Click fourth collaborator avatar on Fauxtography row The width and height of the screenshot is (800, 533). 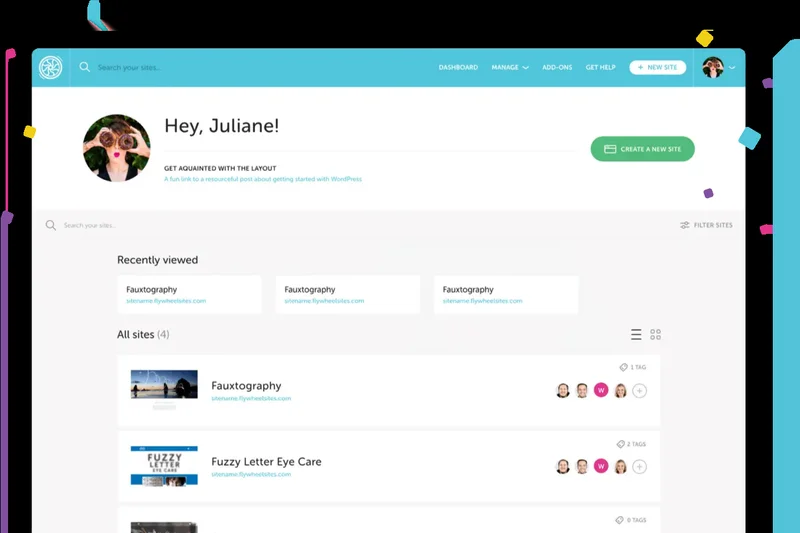[x=620, y=391]
